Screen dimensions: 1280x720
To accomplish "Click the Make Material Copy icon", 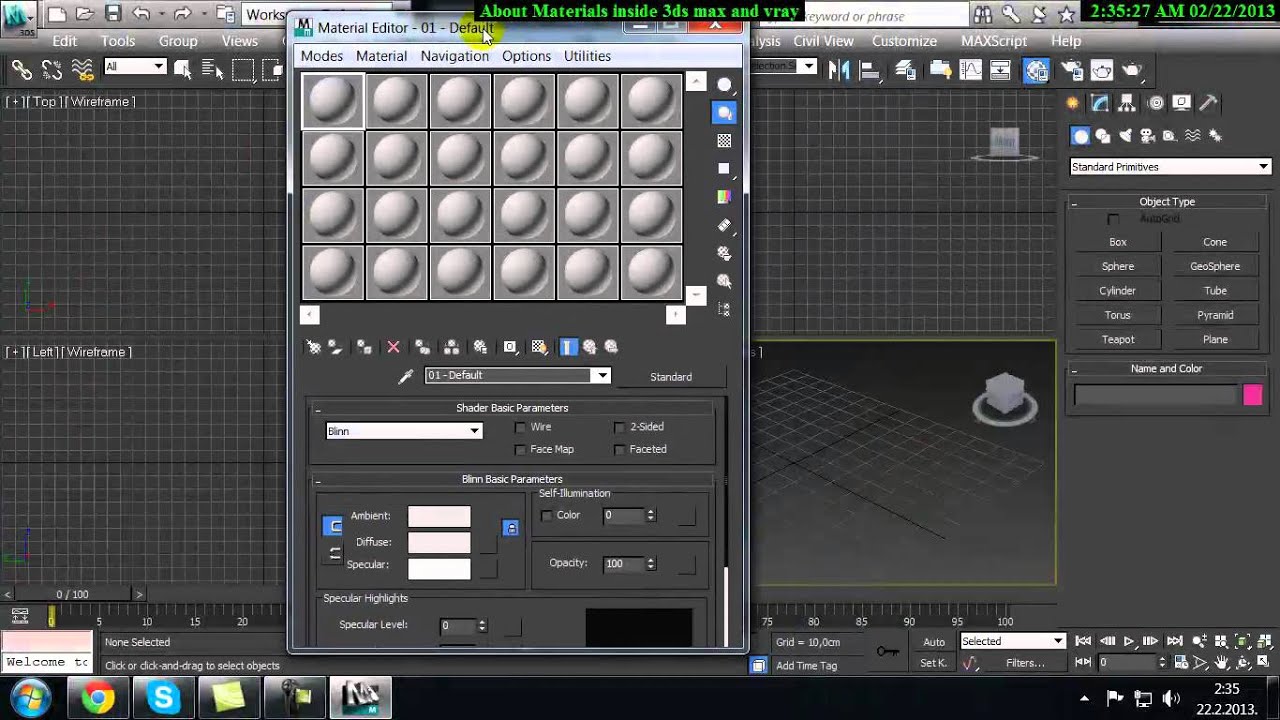I will tap(422, 347).
